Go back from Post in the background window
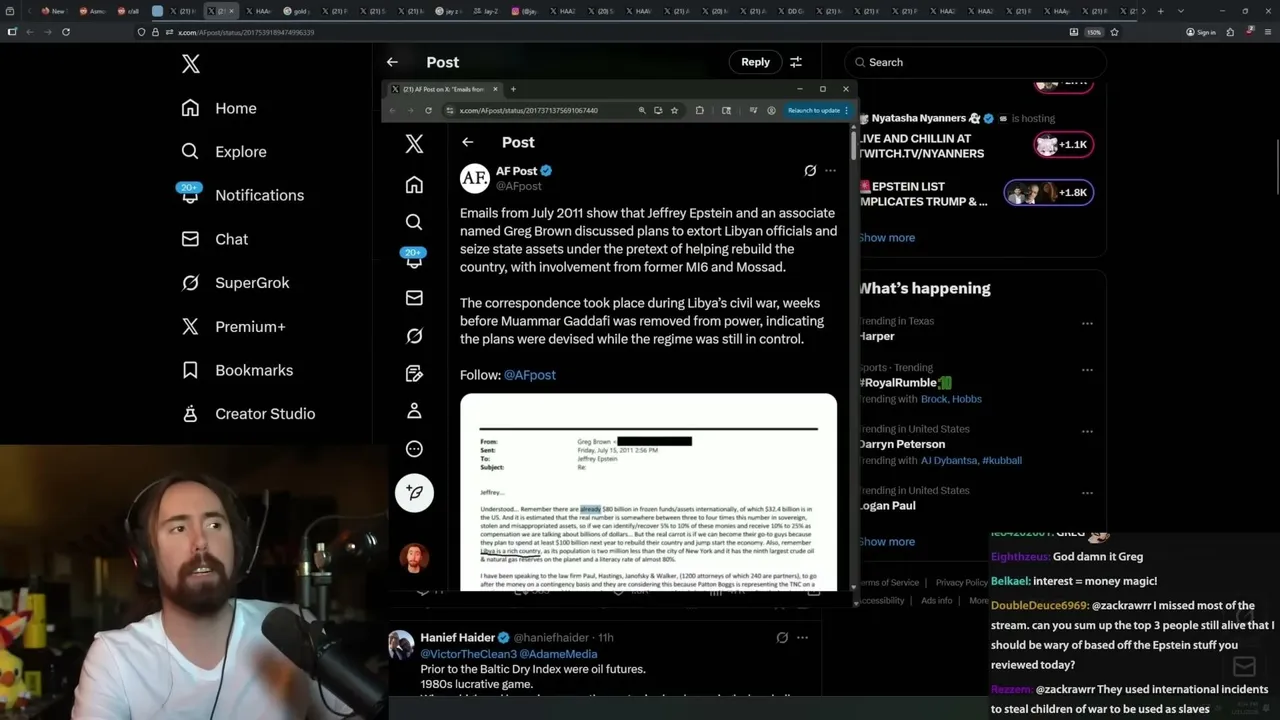 click(x=392, y=62)
